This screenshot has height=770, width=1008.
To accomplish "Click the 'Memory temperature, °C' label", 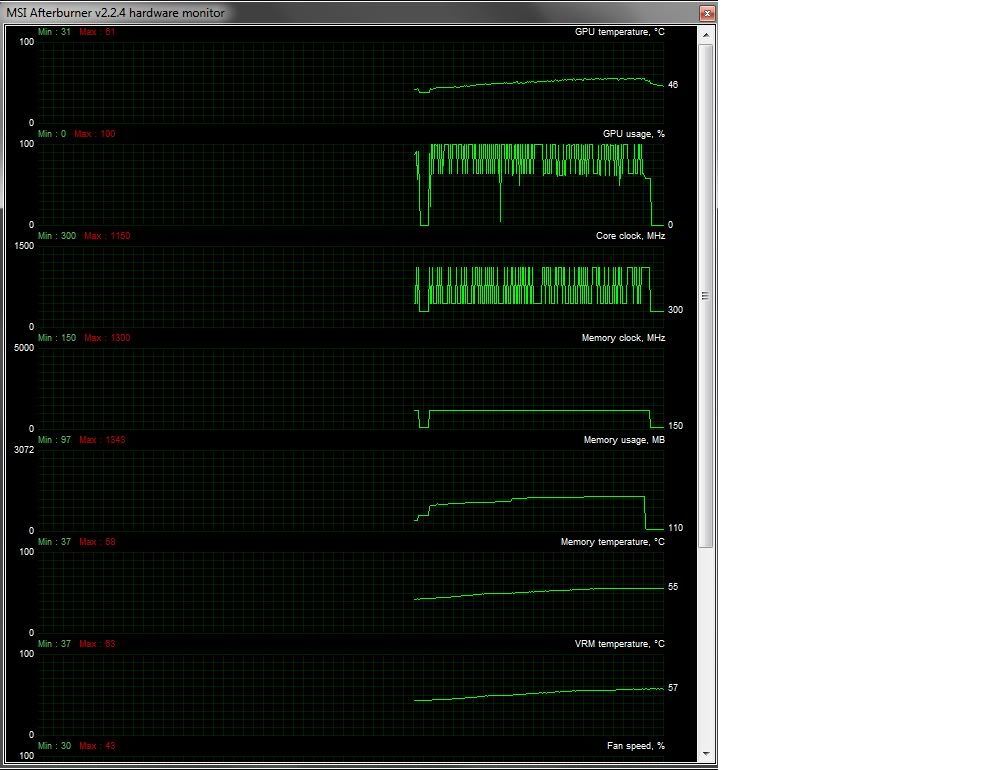I will tap(613, 542).
